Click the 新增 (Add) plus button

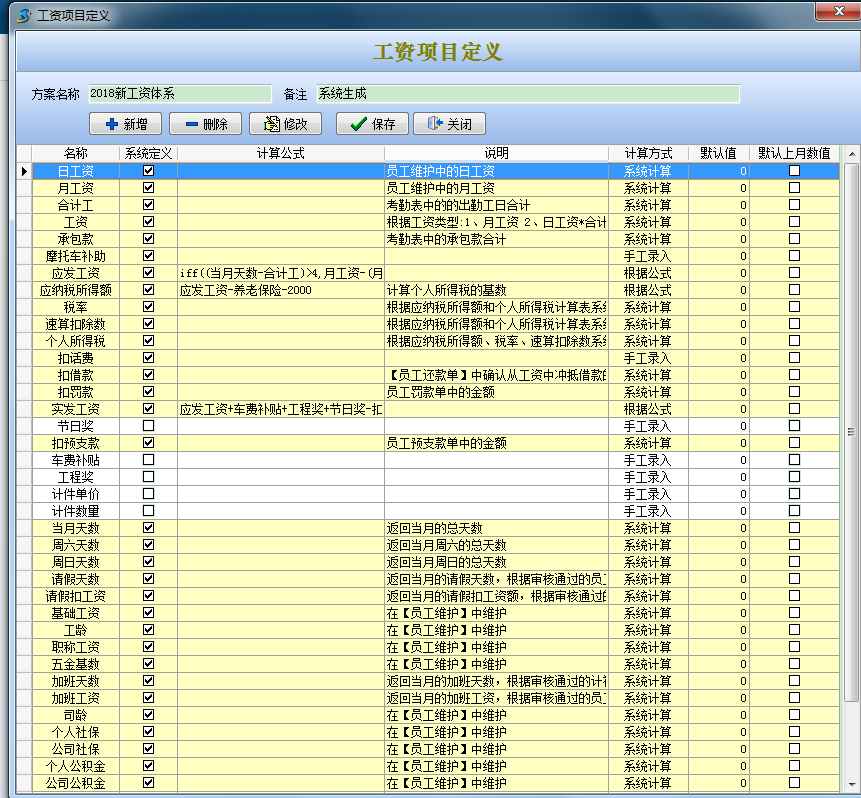125,124
